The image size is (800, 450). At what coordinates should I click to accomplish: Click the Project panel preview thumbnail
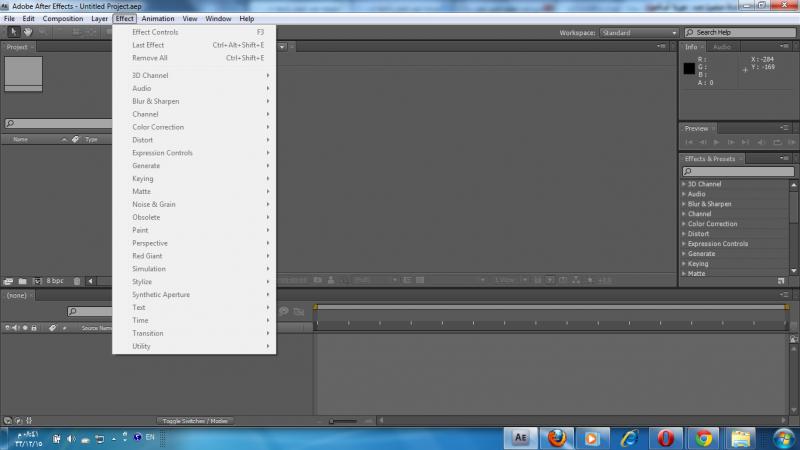coord(23,74)
